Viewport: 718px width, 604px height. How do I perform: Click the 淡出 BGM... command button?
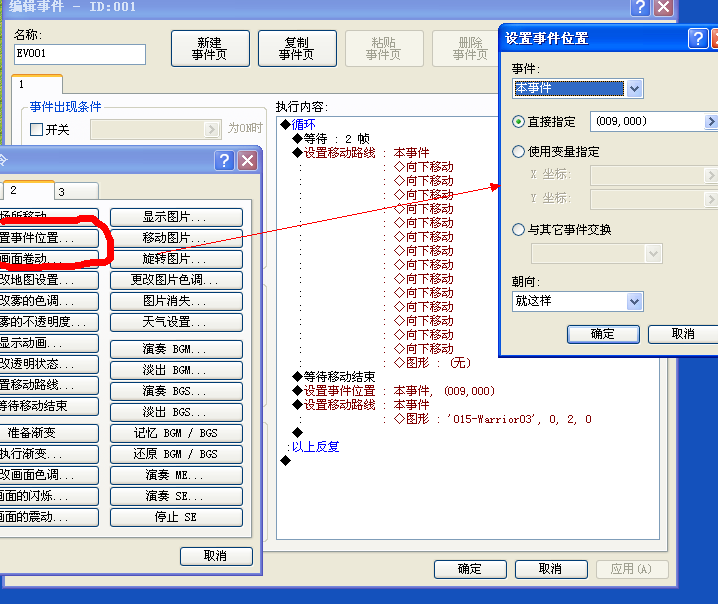pyautogui.click(x=176, y=370)
